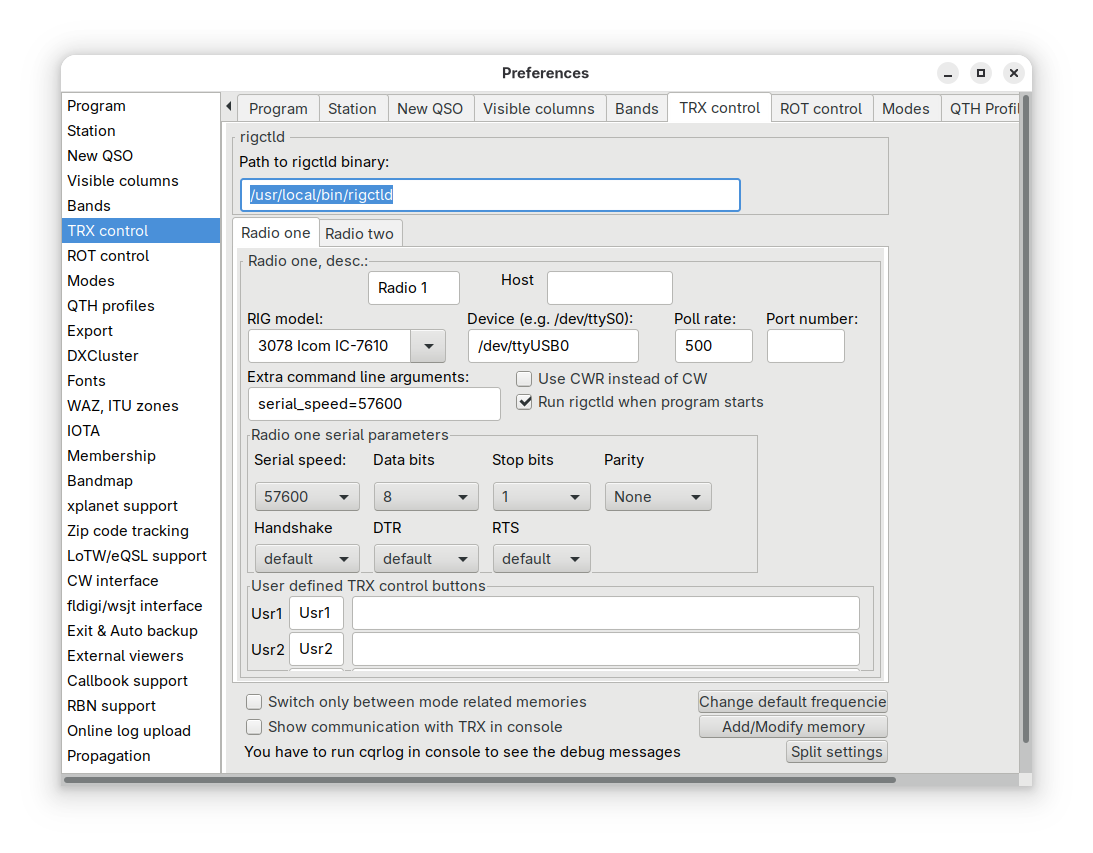Viewport: 1093px width, 853px height.
Task: Click the tab scroll left arrow
Action: pos(229,107)
